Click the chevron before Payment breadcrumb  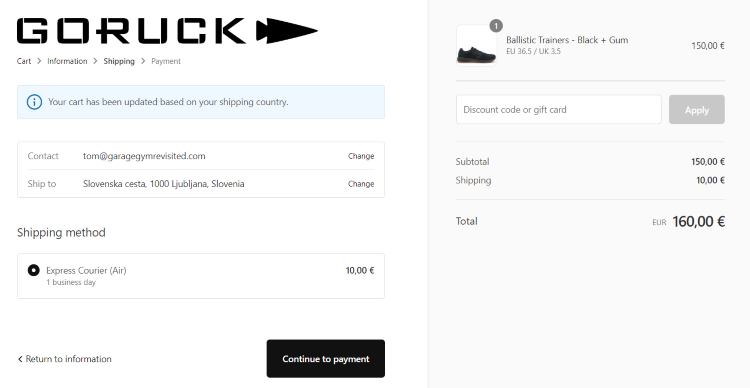click(143, 61)
